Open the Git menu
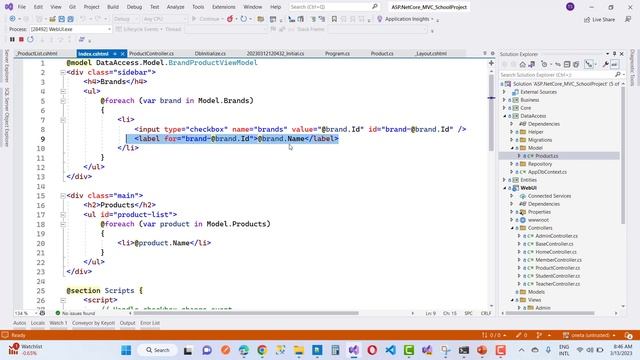Viewport: 640px width, 360px height. pyautogui.click(x=72, y=7)
